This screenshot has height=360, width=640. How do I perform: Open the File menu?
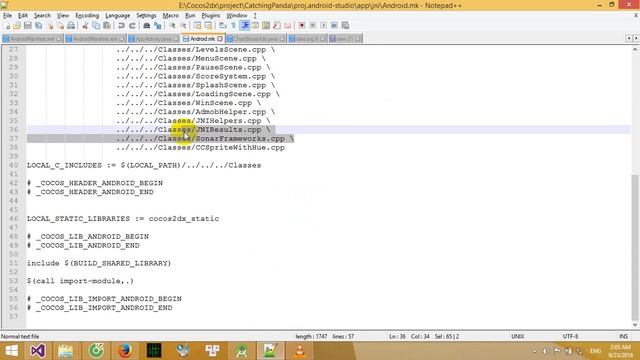(x=7, y=16)
